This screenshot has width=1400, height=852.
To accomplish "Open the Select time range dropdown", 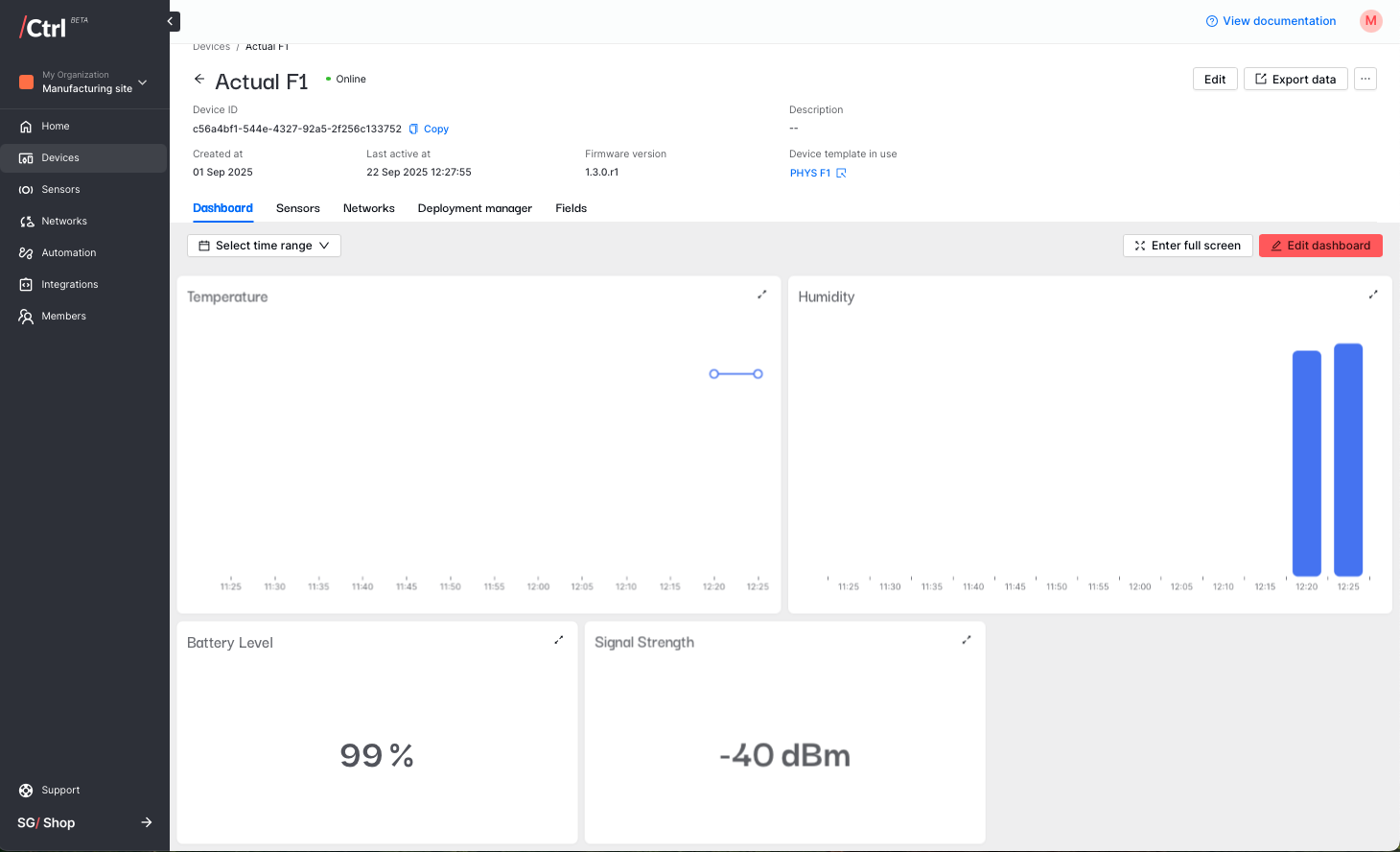I will (x=264, y=246).
